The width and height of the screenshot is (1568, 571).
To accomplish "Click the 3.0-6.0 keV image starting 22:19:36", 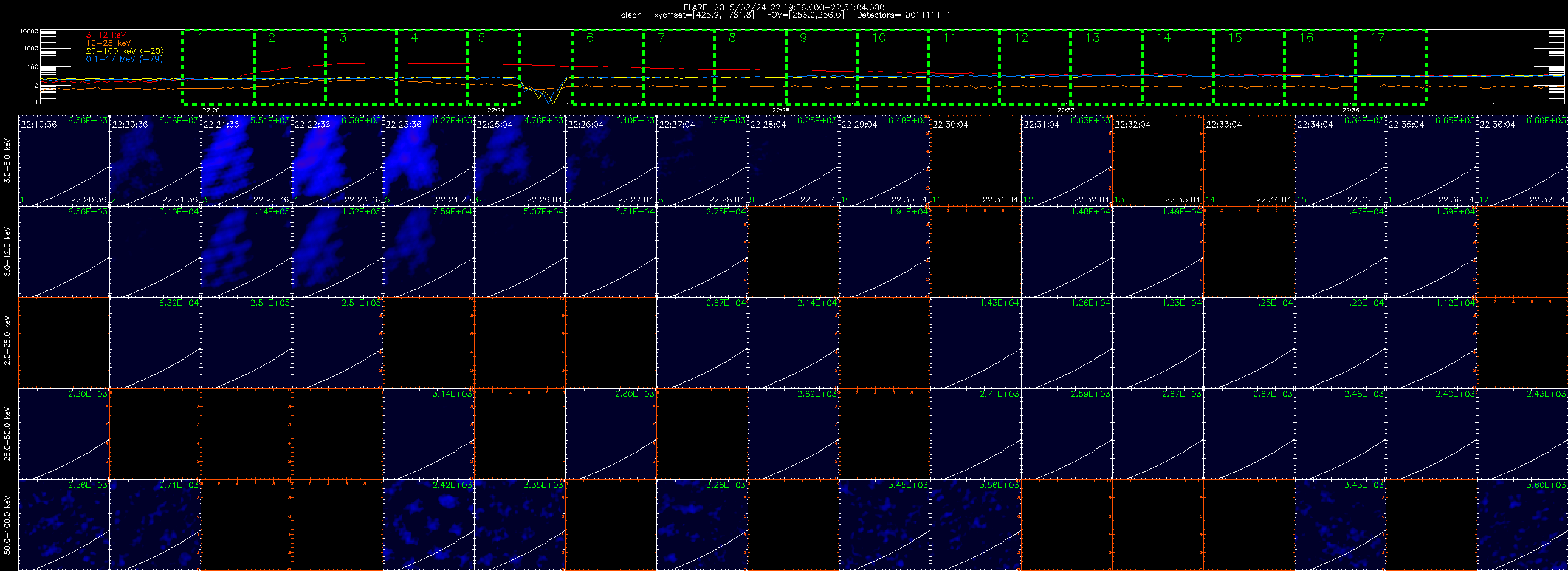I will pyautogui.click(x=64, y=160).
